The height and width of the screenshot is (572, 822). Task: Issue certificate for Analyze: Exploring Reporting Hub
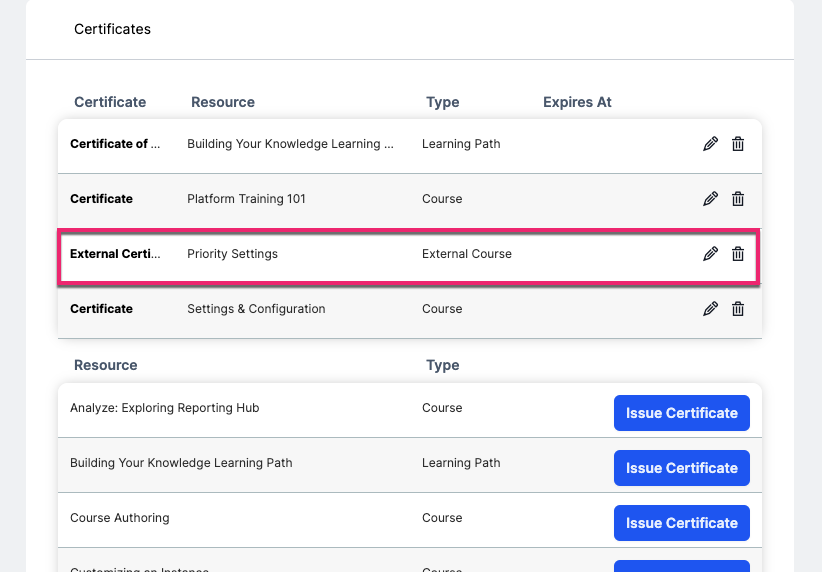(x=682, y=413)
